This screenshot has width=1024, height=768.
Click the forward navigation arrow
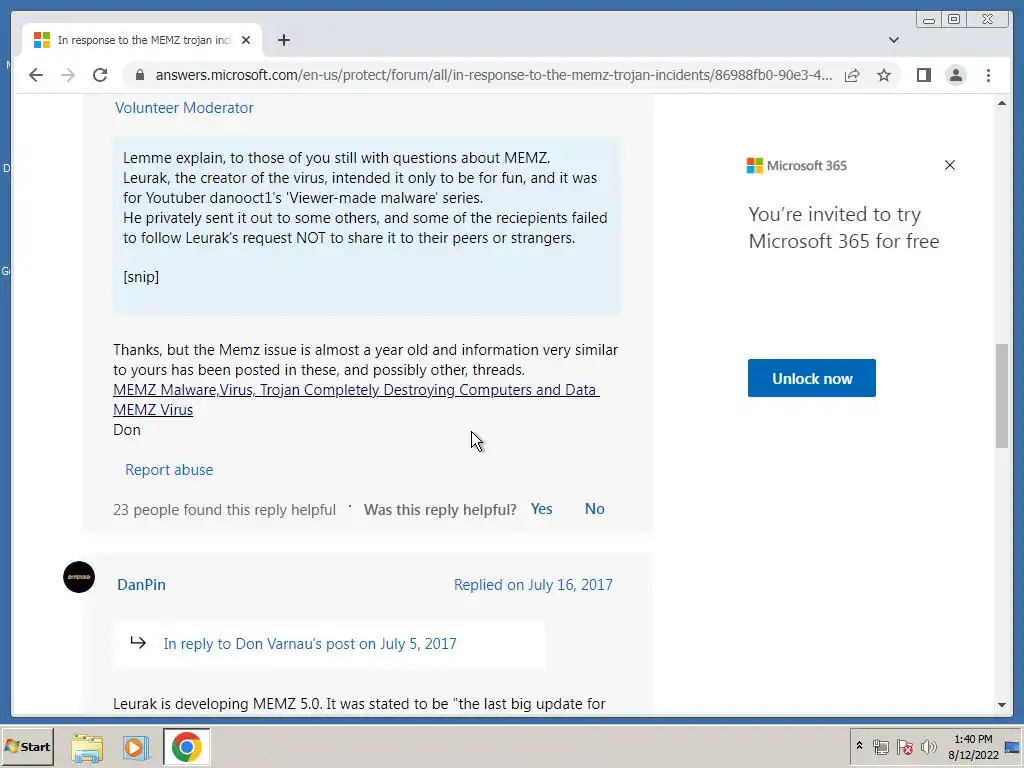point(68,75)
